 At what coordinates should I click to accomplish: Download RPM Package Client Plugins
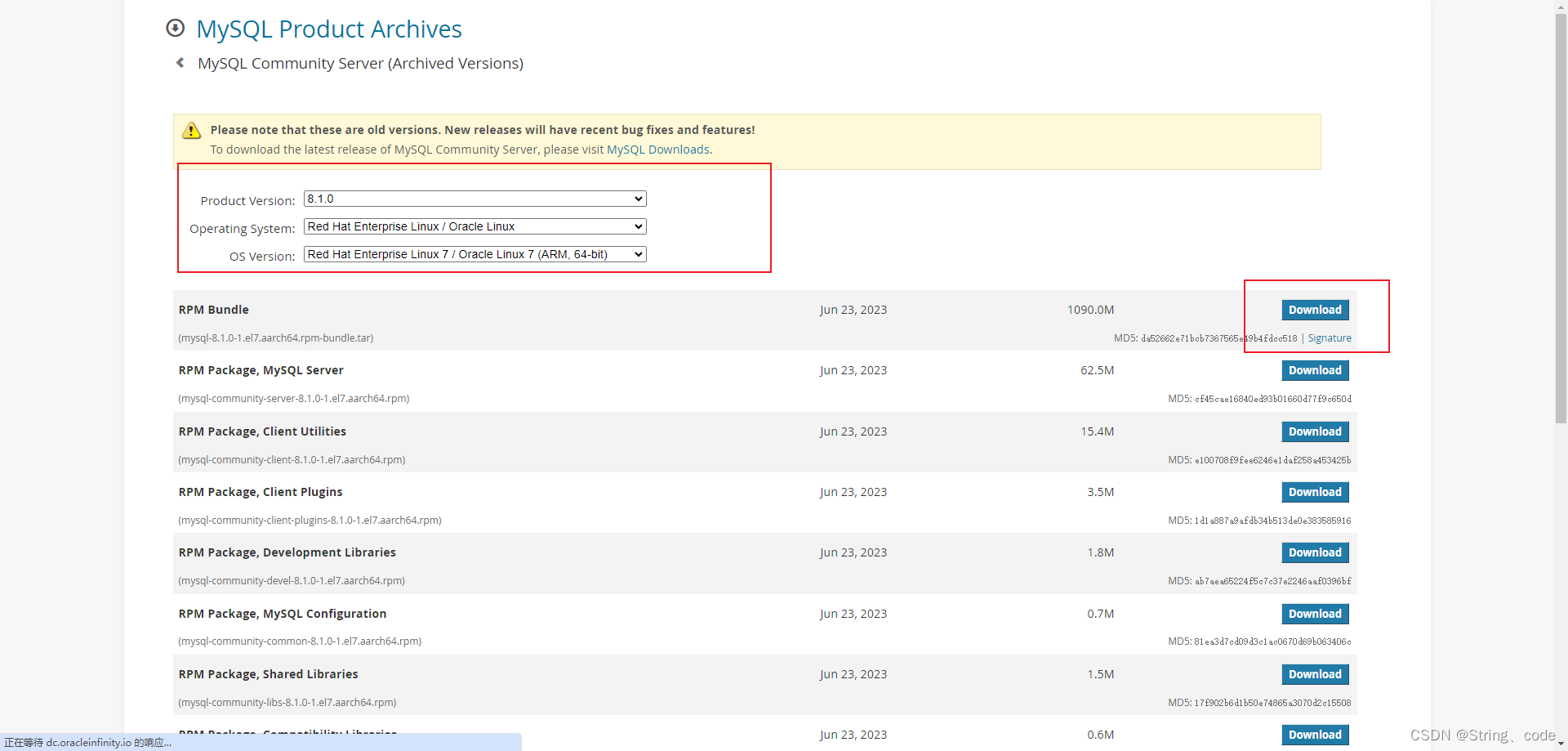click(1315, 492)
